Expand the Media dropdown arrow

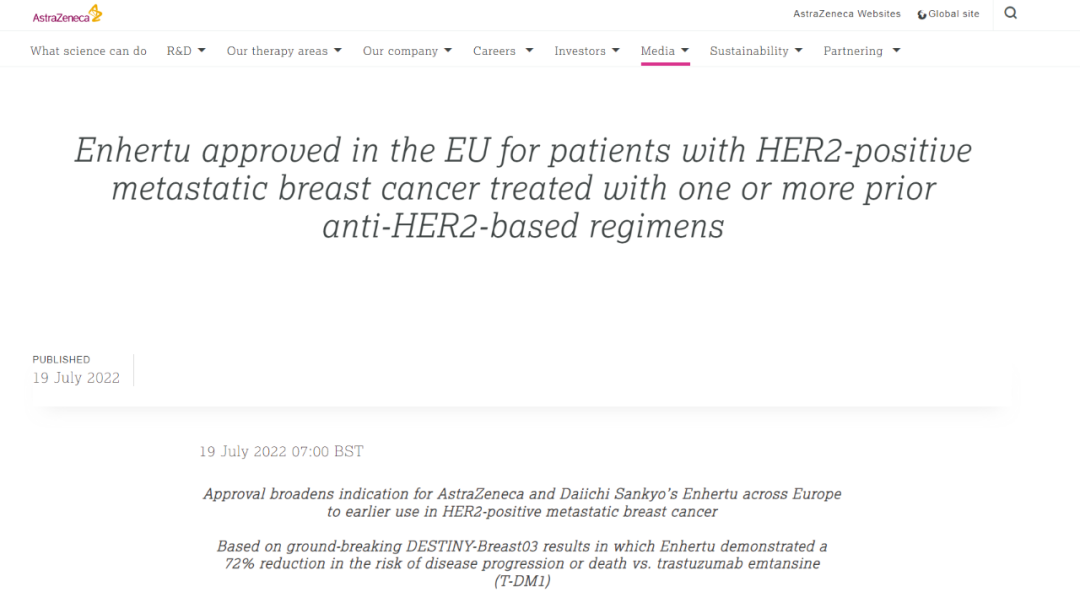point(685,50)
